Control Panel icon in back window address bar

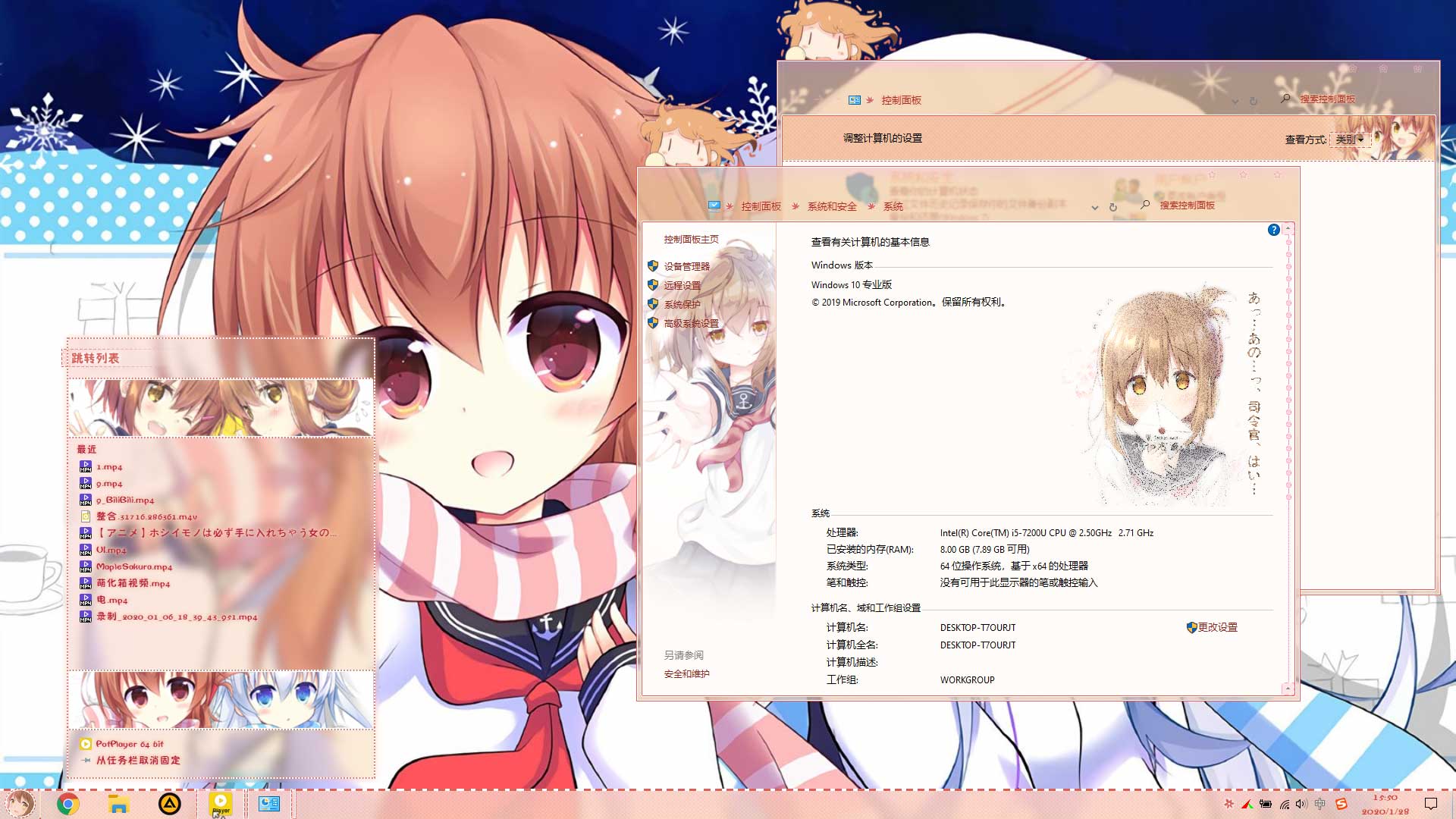point(855,100)
